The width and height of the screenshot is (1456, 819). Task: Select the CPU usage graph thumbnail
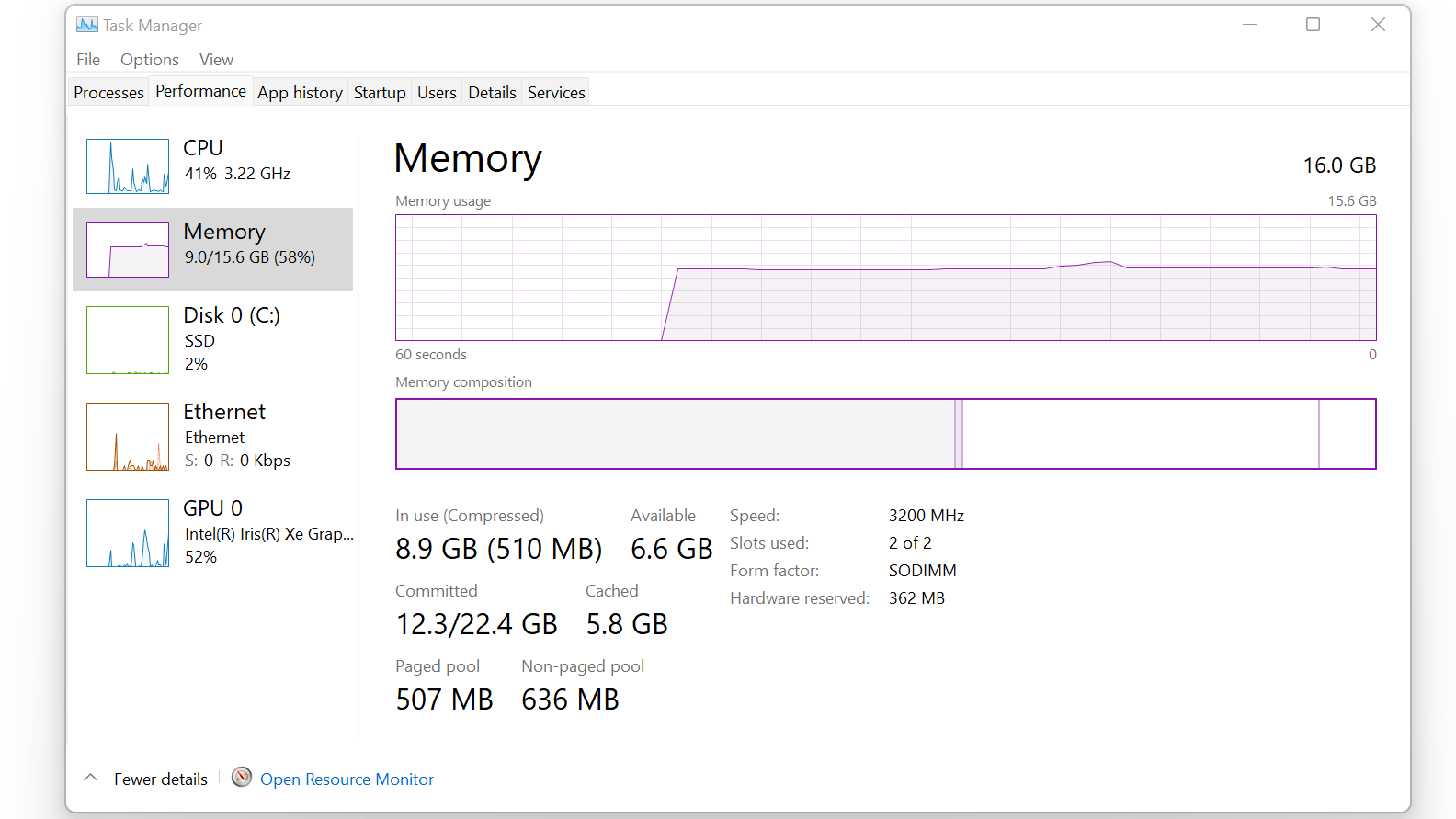[128, 166]
